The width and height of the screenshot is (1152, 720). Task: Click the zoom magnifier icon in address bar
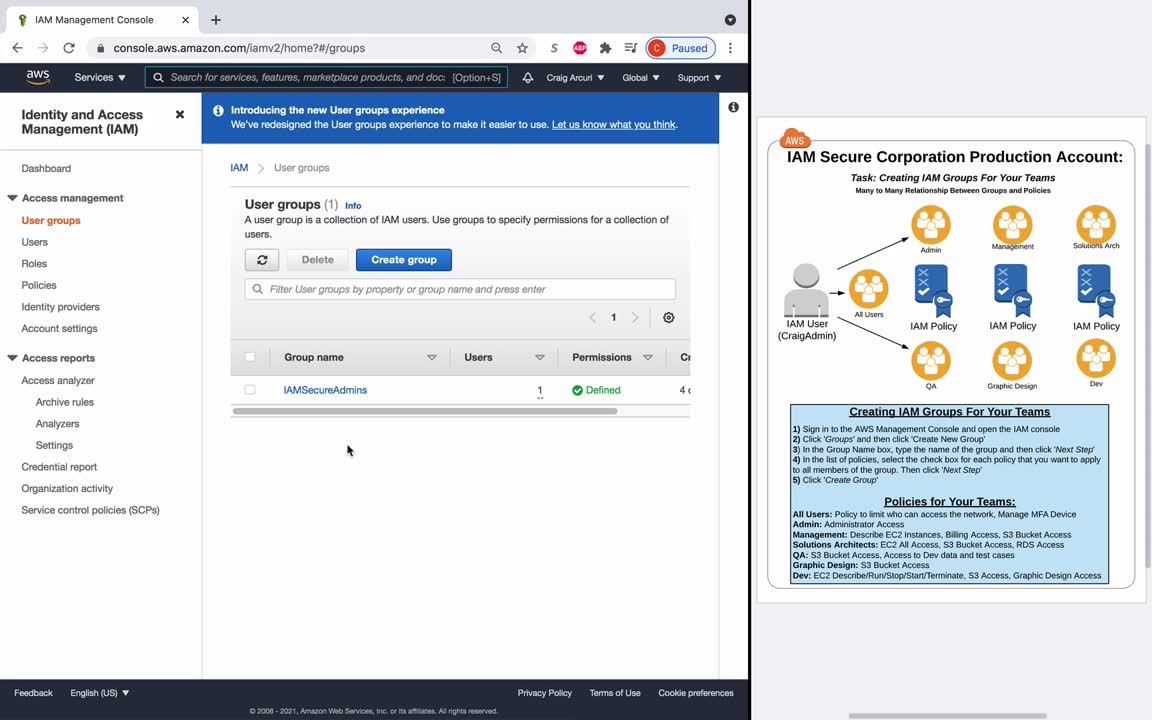point(497,48)
